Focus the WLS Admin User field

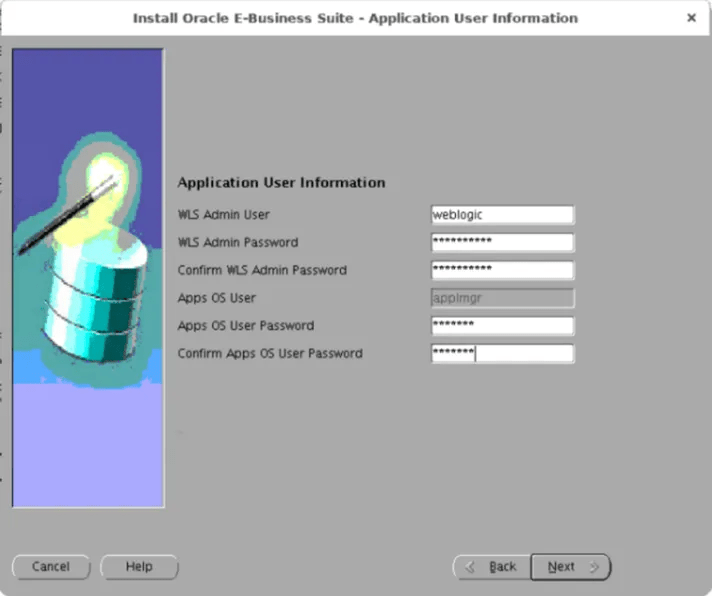(x=502, y=215)
